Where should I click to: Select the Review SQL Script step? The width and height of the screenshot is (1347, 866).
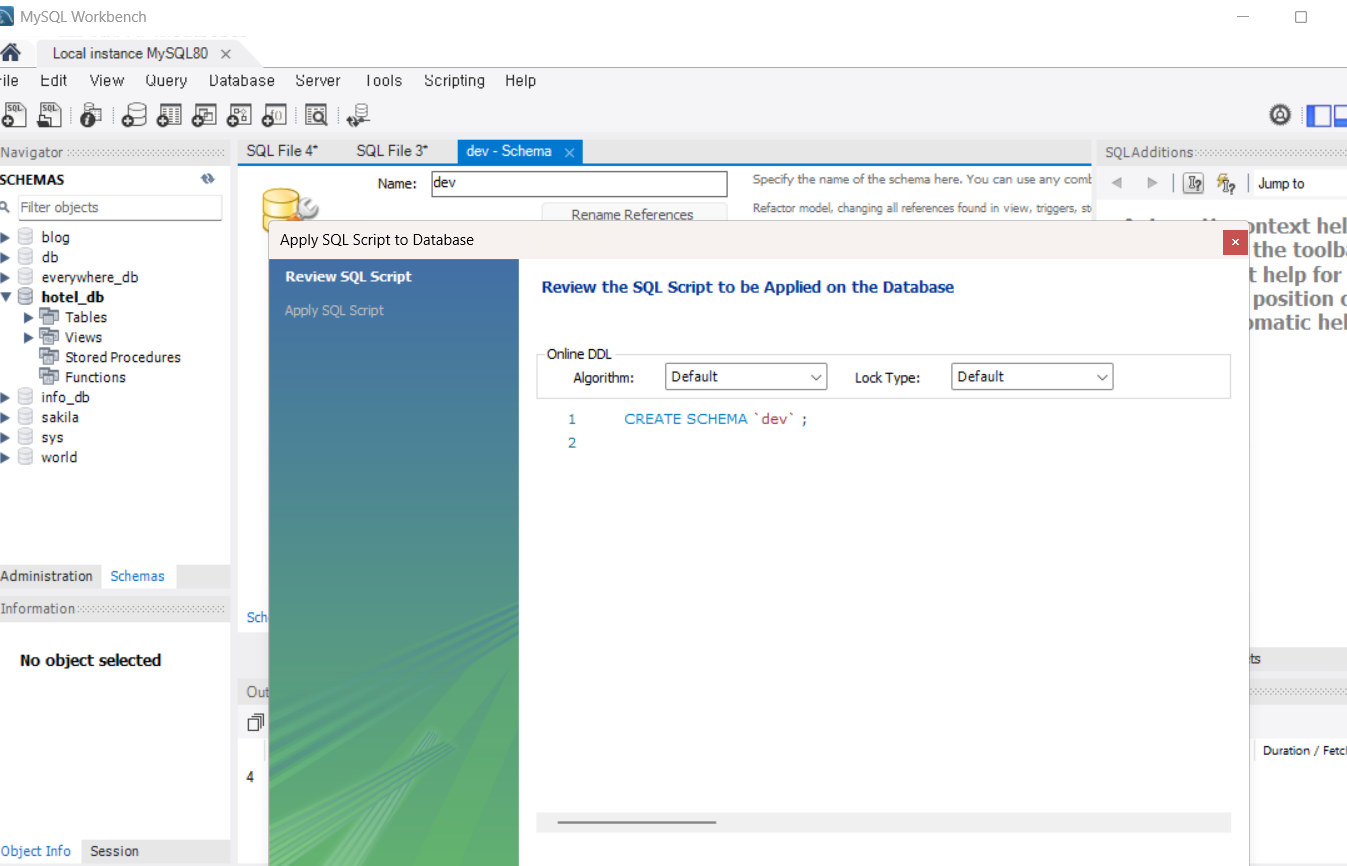tap(348, 277)
